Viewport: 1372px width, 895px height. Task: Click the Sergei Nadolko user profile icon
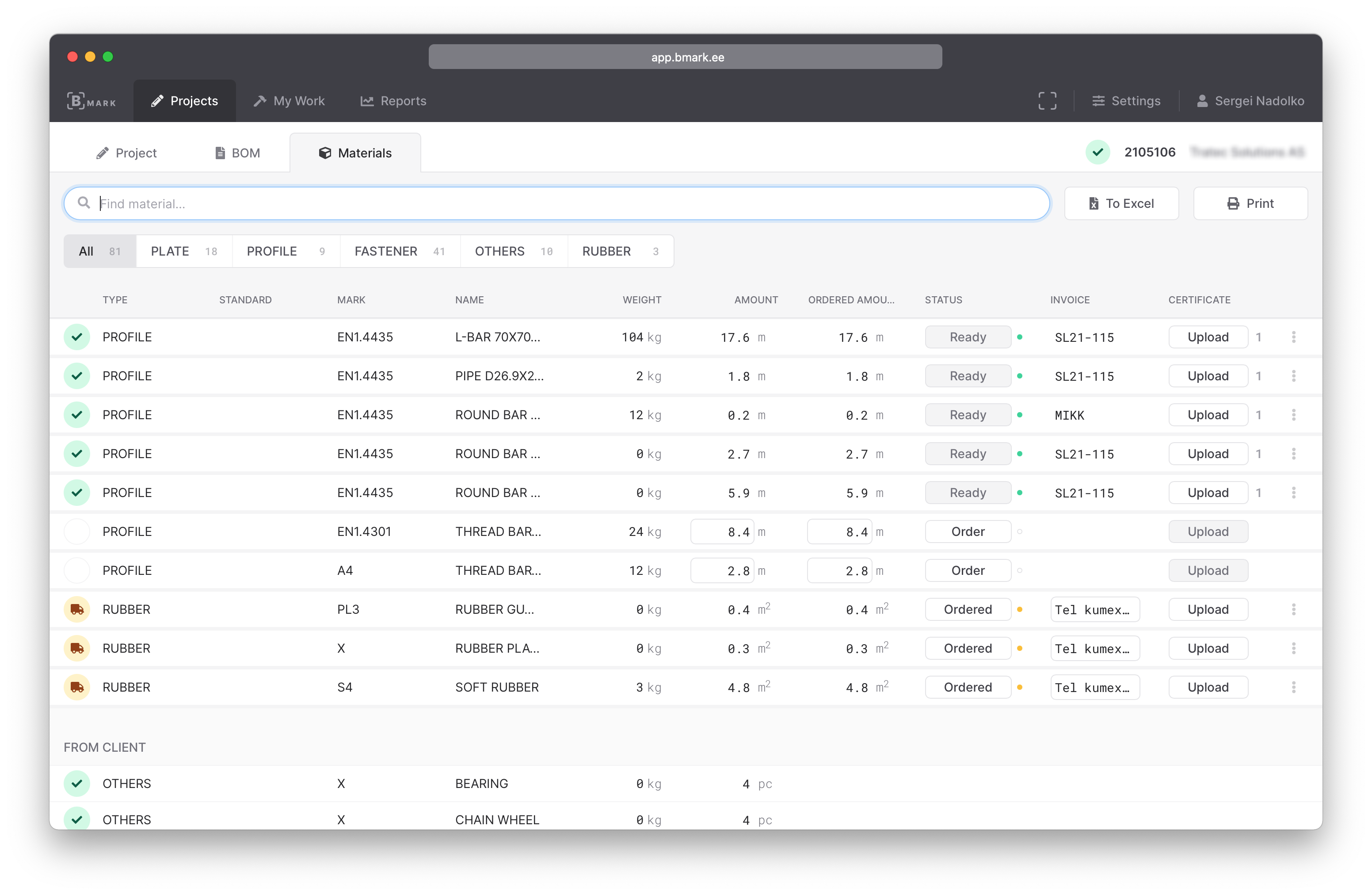tap(1203, 100)
